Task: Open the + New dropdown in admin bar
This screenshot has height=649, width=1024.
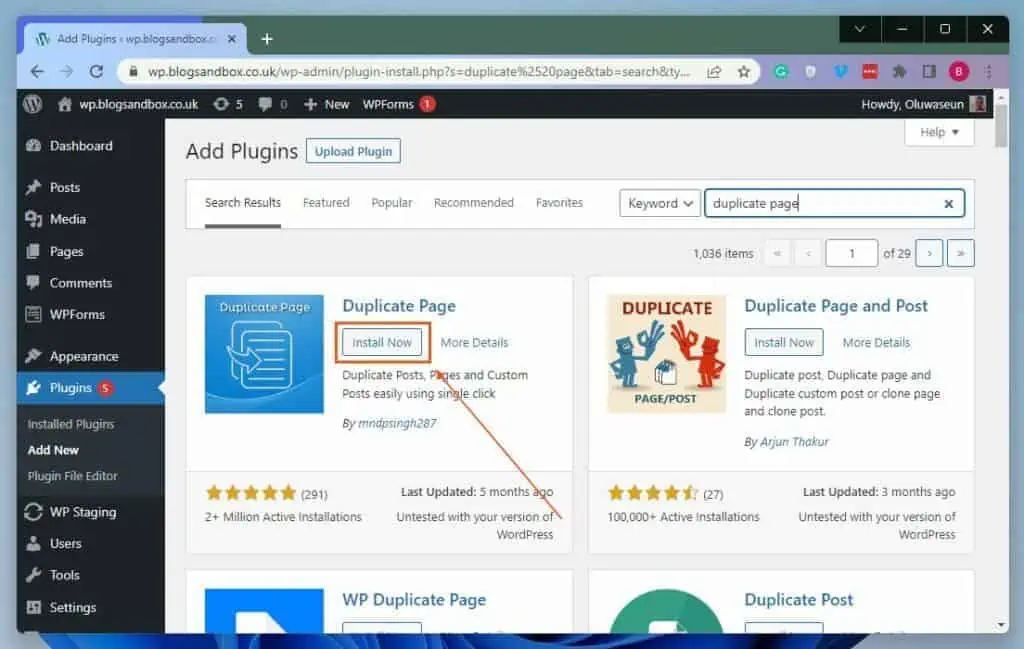Action: (325, 103)
